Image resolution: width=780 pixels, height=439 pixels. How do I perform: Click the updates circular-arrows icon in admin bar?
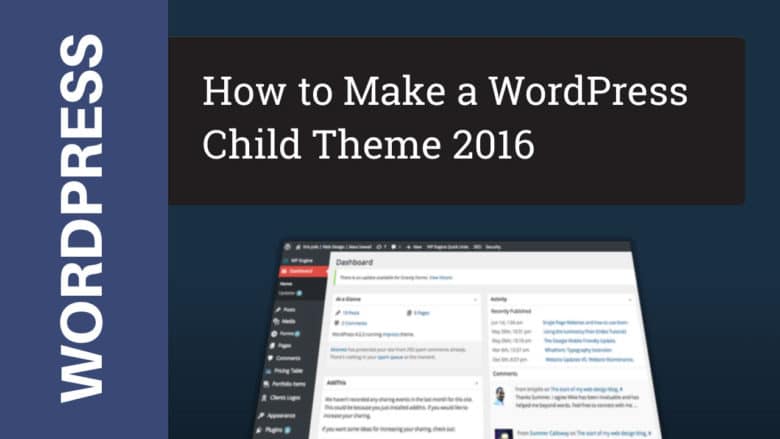pos(379,247)
